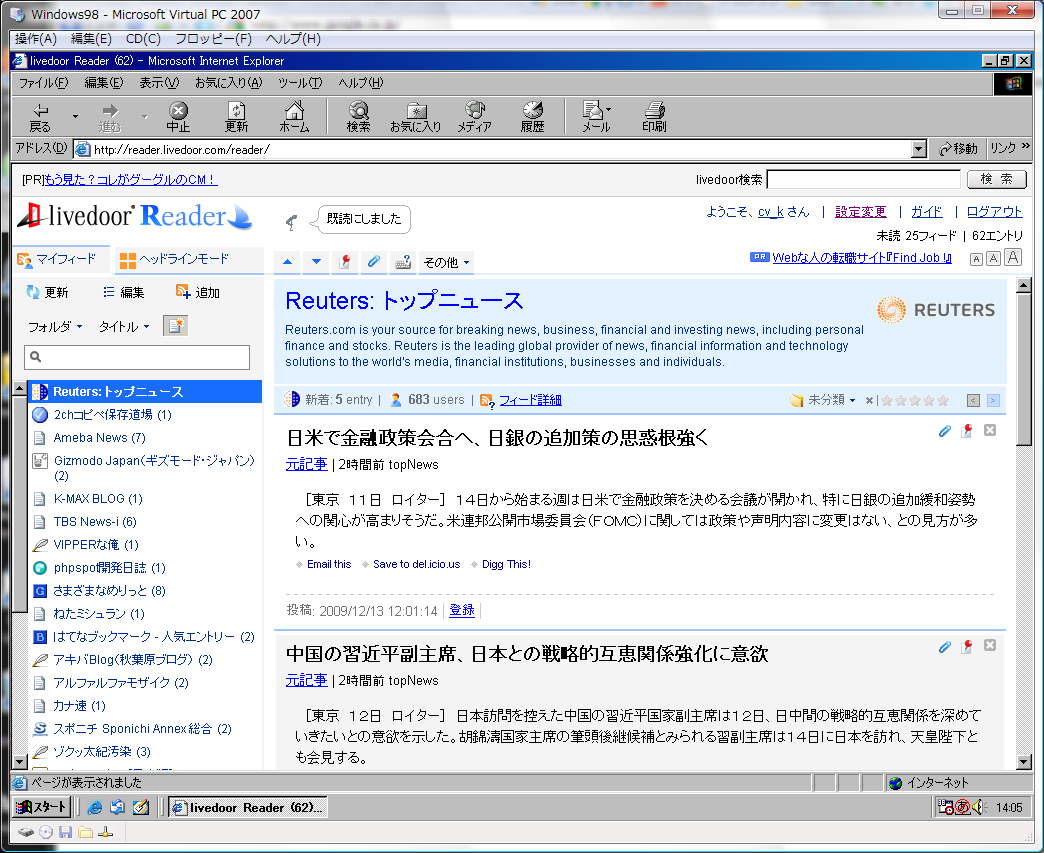The image size is (1044, 853).
Task: Click the volume speaker tray icon
Action: pos(979,807)
